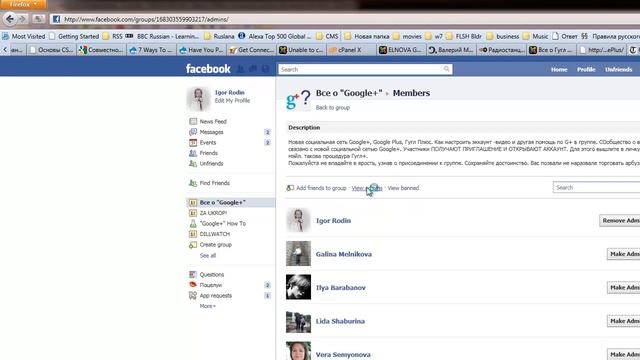Click the browser forward arrow button
Screen dimensions: 640x360
pyautogui.click(x=22, y=19)
